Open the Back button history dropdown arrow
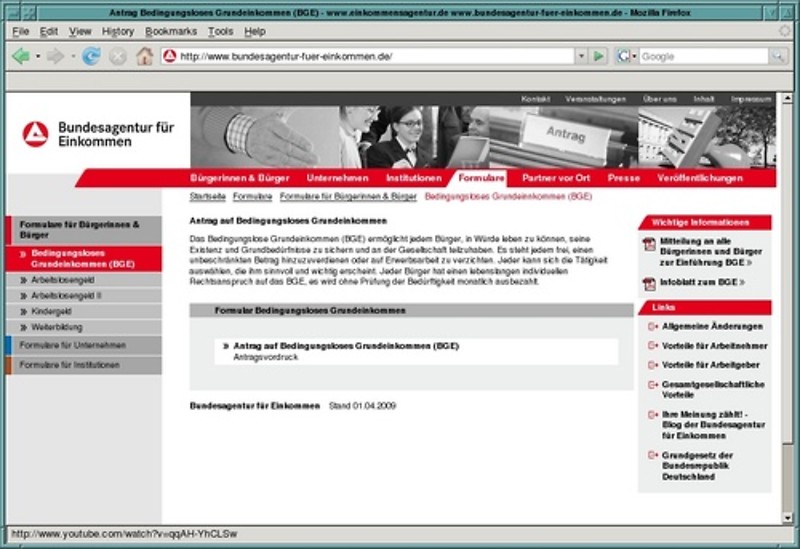This screenshot has height=549, width=800. pyautogui.click(x=38, y=56)
